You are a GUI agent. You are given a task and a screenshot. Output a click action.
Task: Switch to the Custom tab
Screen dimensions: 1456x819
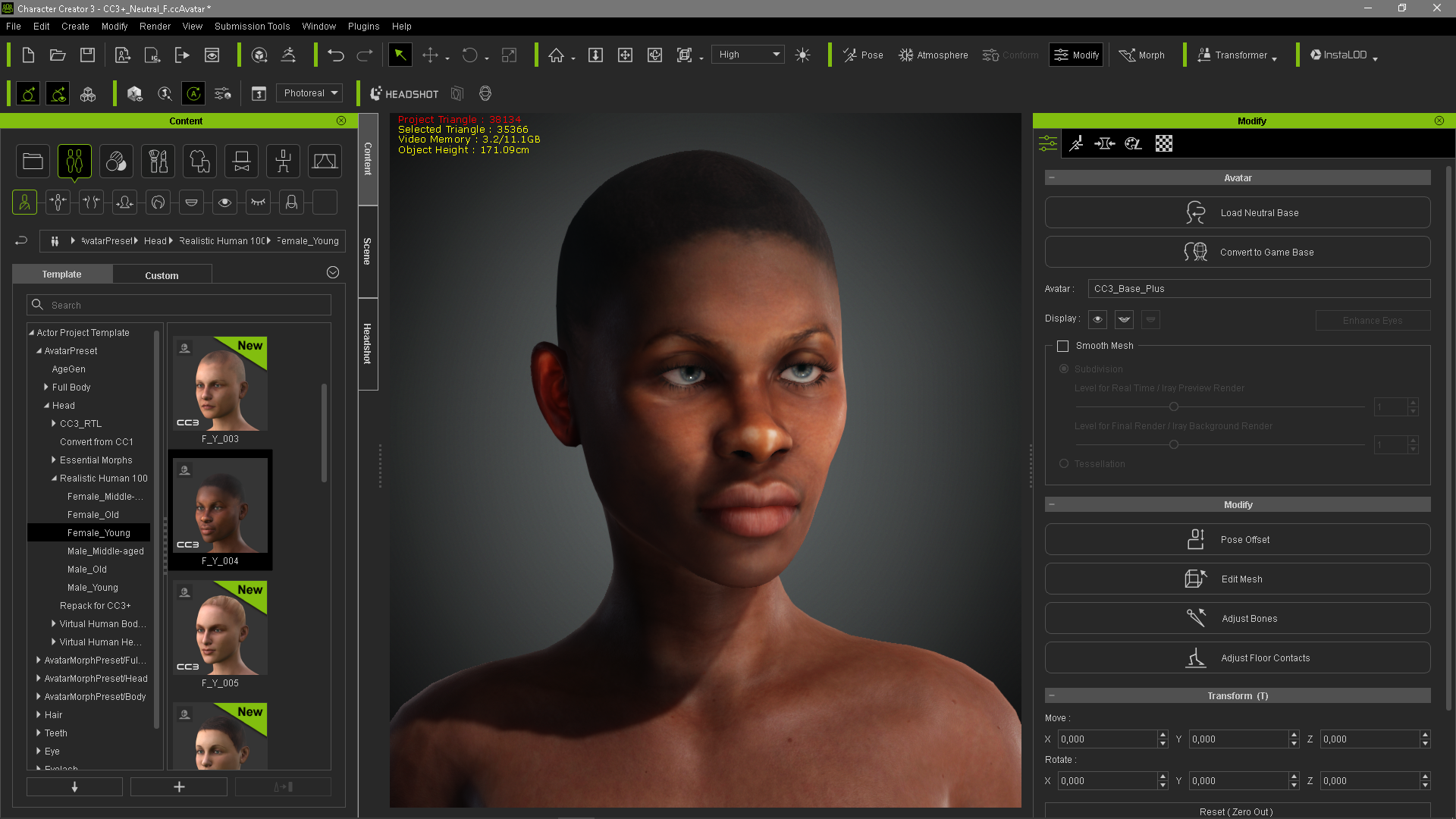pos(162,275)
